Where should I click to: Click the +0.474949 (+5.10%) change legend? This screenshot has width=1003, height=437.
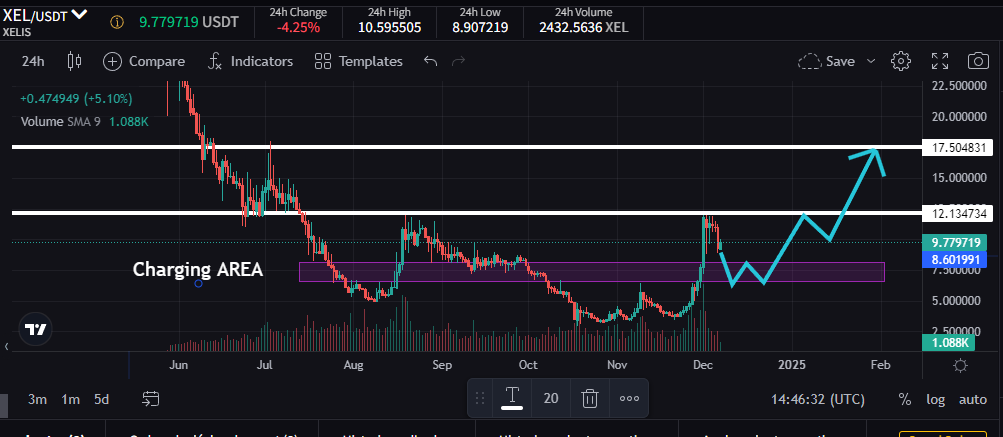[x=76, y=99]
